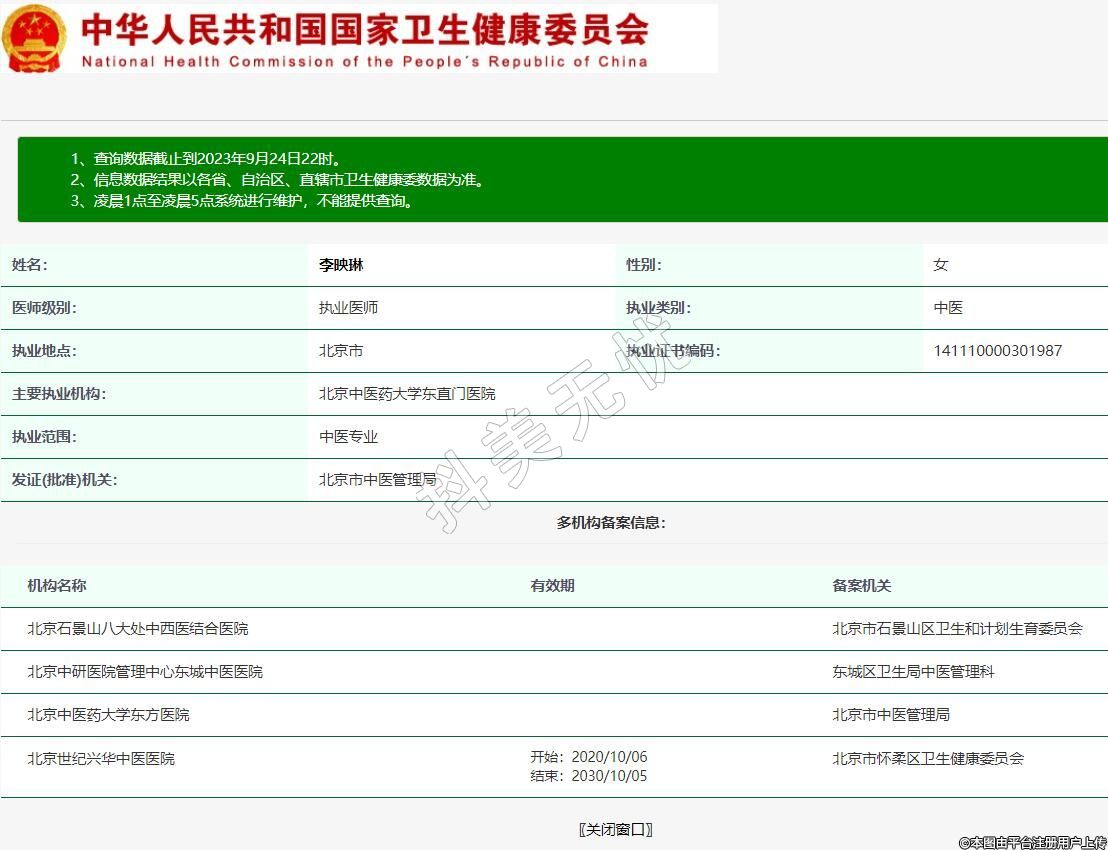Select the 北京世纪兴华中医医院 row

[101, 759]
